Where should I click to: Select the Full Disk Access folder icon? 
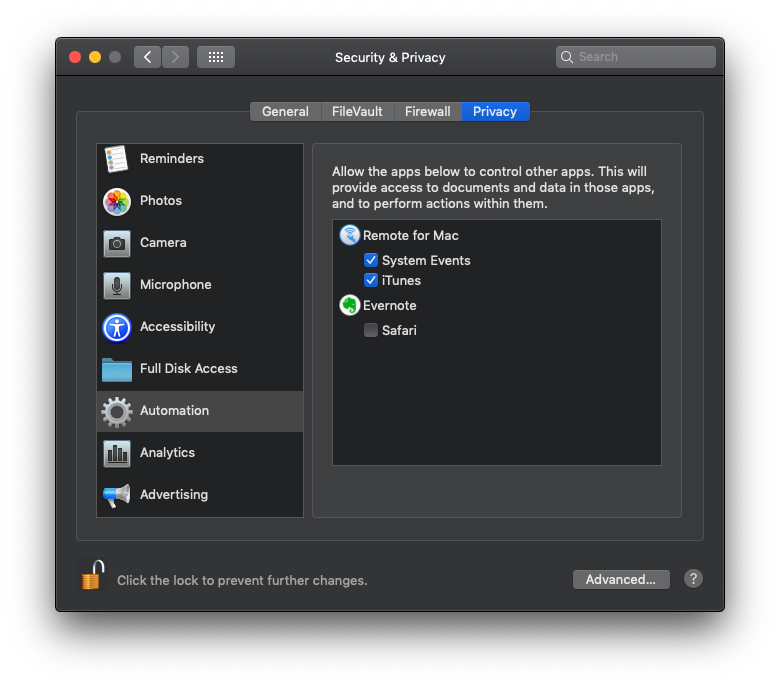point(117,369)
